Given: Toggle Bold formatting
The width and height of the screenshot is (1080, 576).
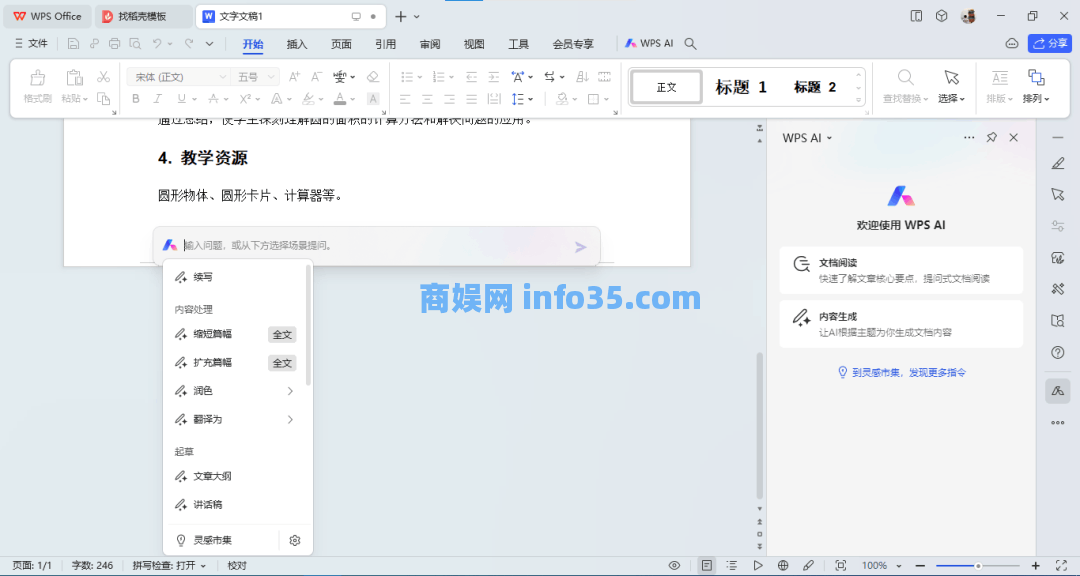Looking at the screenshot, I should click(x=136, y=99).
